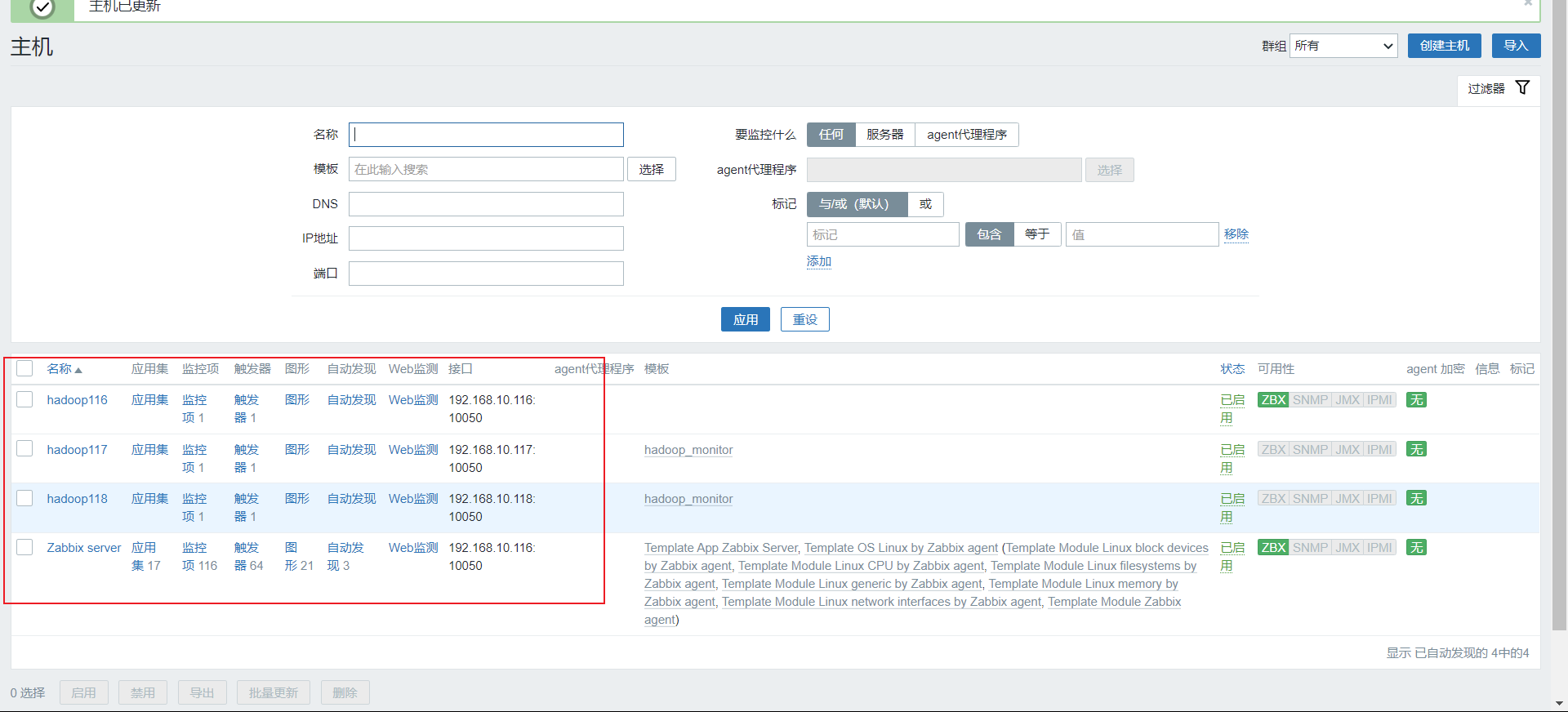Focus the 模板 search field

(486, 169)
